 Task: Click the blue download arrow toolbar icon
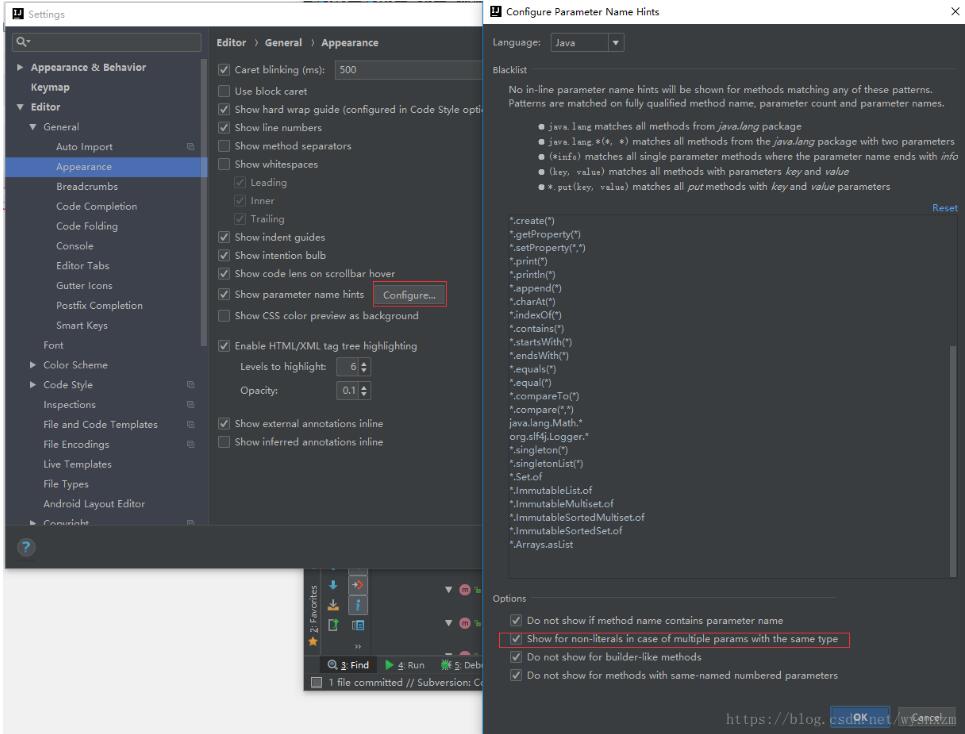coord(332,585)
